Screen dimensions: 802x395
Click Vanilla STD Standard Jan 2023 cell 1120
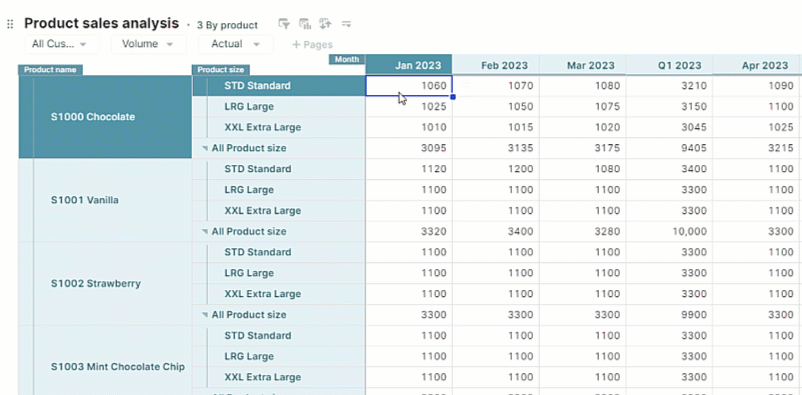409,169
